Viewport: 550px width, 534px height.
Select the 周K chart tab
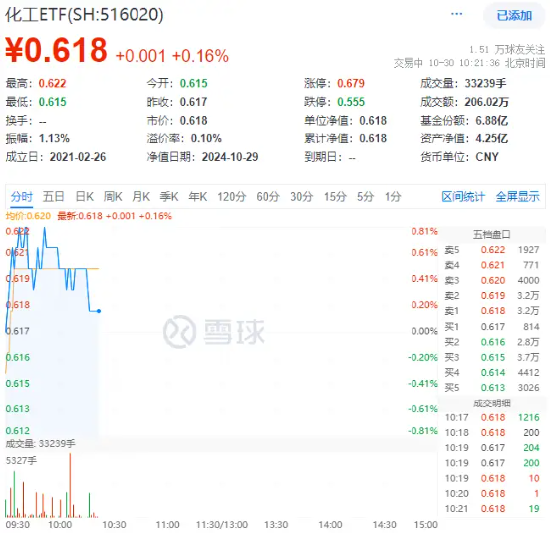click(x=113, y=196)
